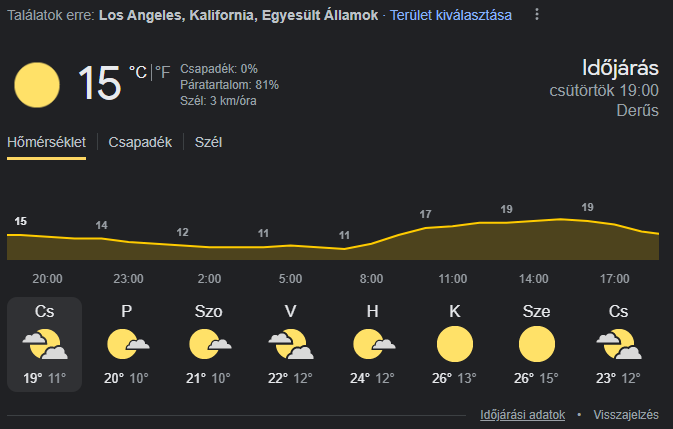Switch to the Szél tab
The width and height of the screenshot is (673, 429).
[x=209, y=142]
